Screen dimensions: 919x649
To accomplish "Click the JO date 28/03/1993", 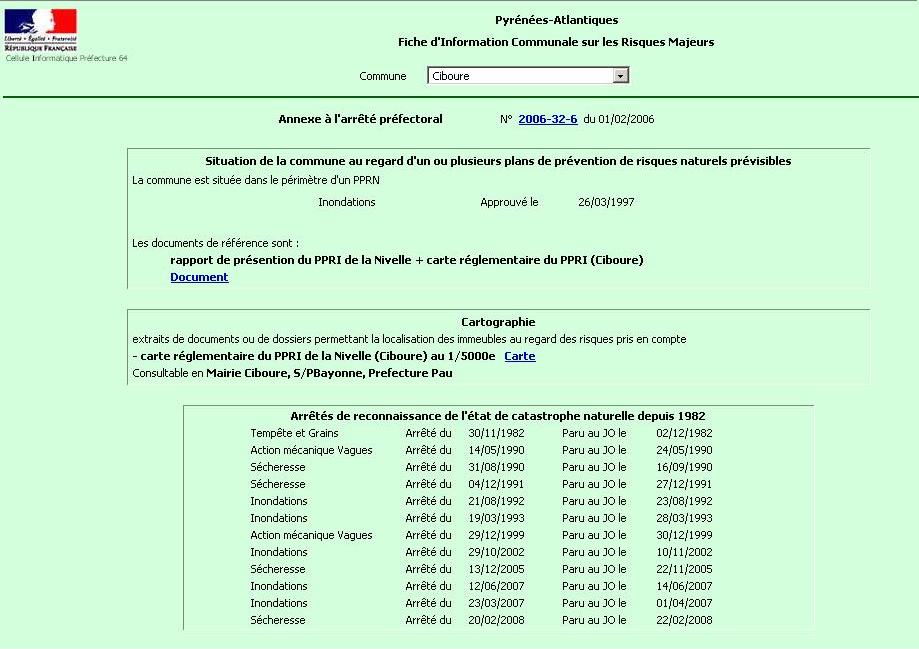I will click(684, 518).
